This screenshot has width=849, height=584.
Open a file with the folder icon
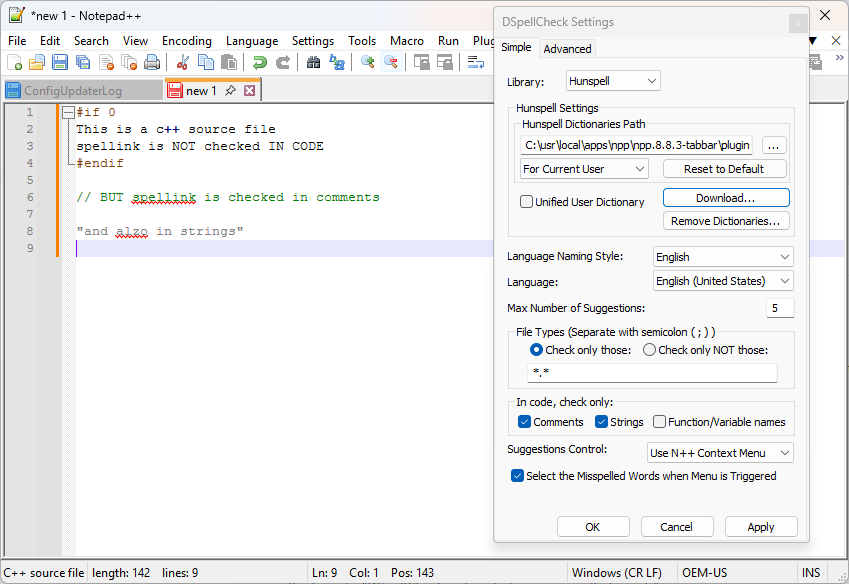(x=37, y=63)
